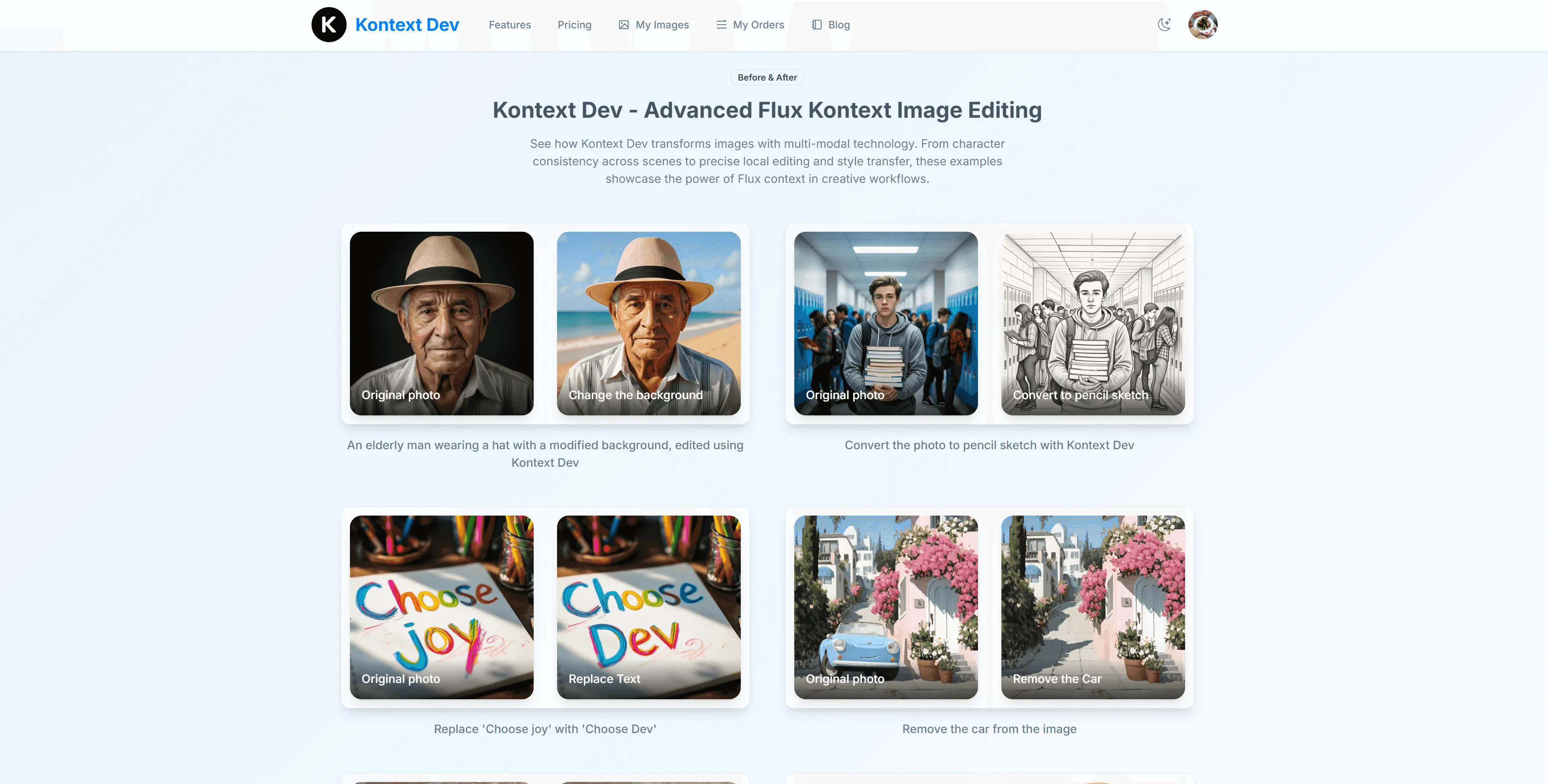Open the user avatar profile menu

coord(1203,25)
